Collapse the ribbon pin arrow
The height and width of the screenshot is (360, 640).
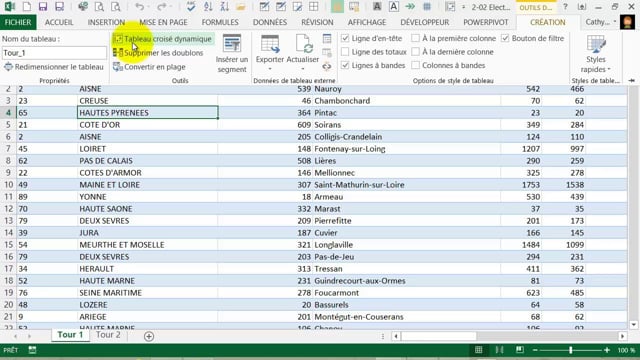pos(632,80)
